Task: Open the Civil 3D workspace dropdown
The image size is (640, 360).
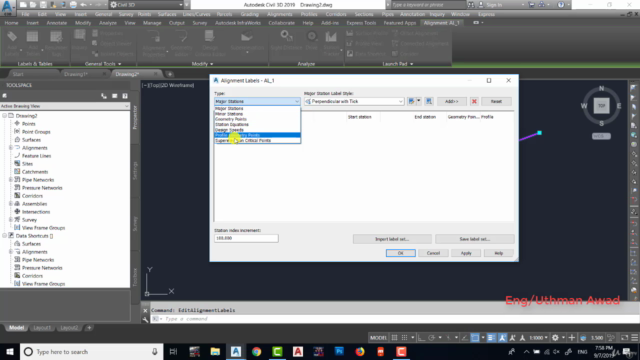Action: (147, 5)
